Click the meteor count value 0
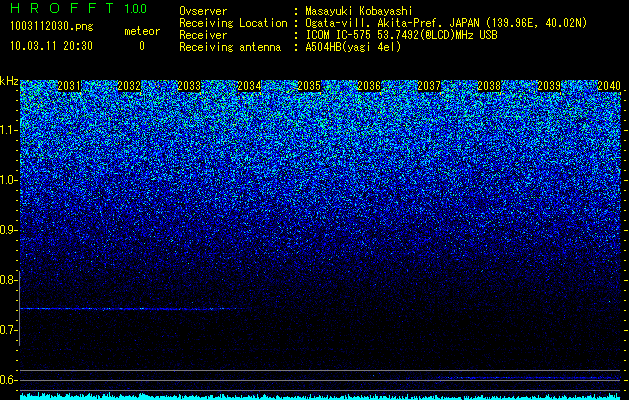The image size is (629, 400). pos(142,46)
